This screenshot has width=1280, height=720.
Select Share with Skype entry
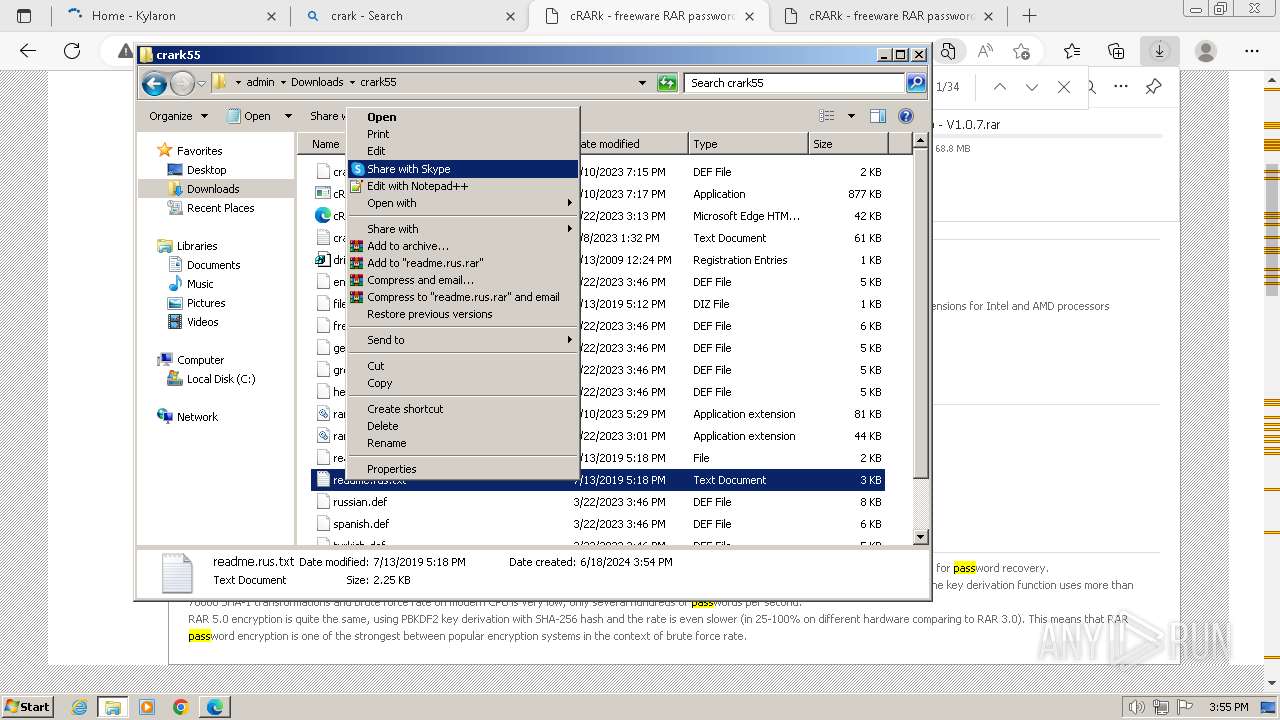[462, 169]
